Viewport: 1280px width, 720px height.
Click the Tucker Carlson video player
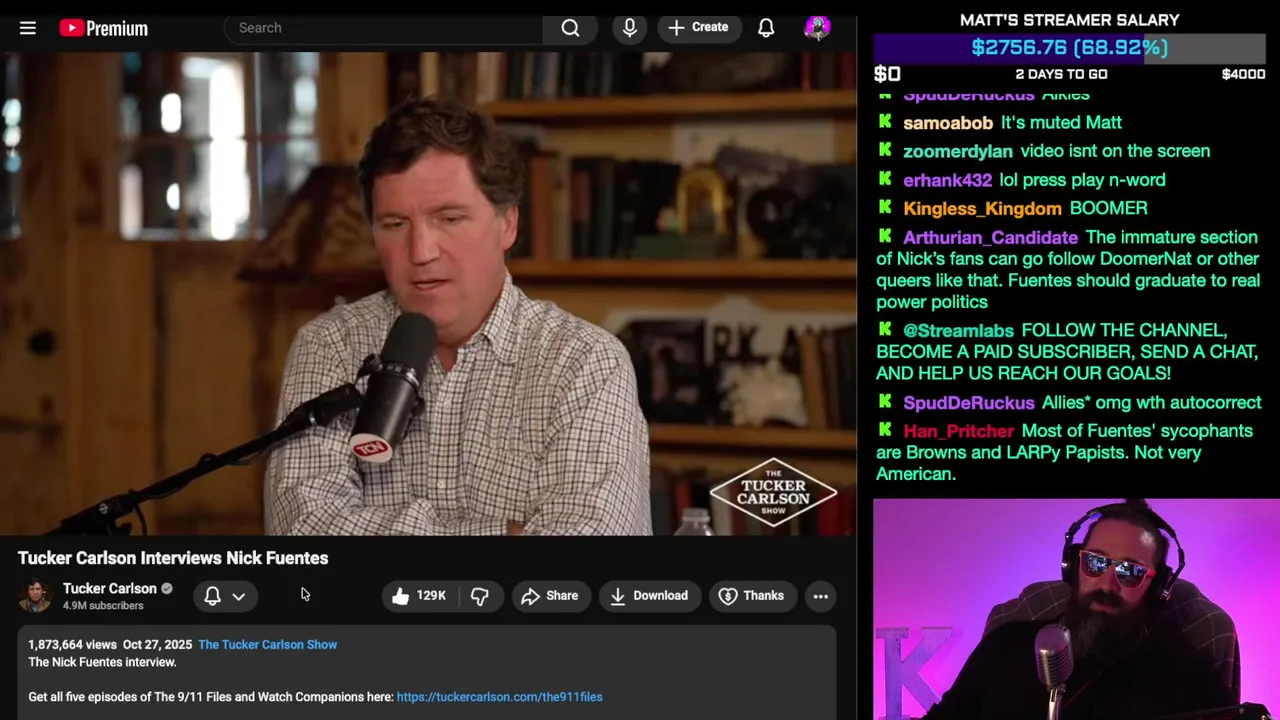427,295
